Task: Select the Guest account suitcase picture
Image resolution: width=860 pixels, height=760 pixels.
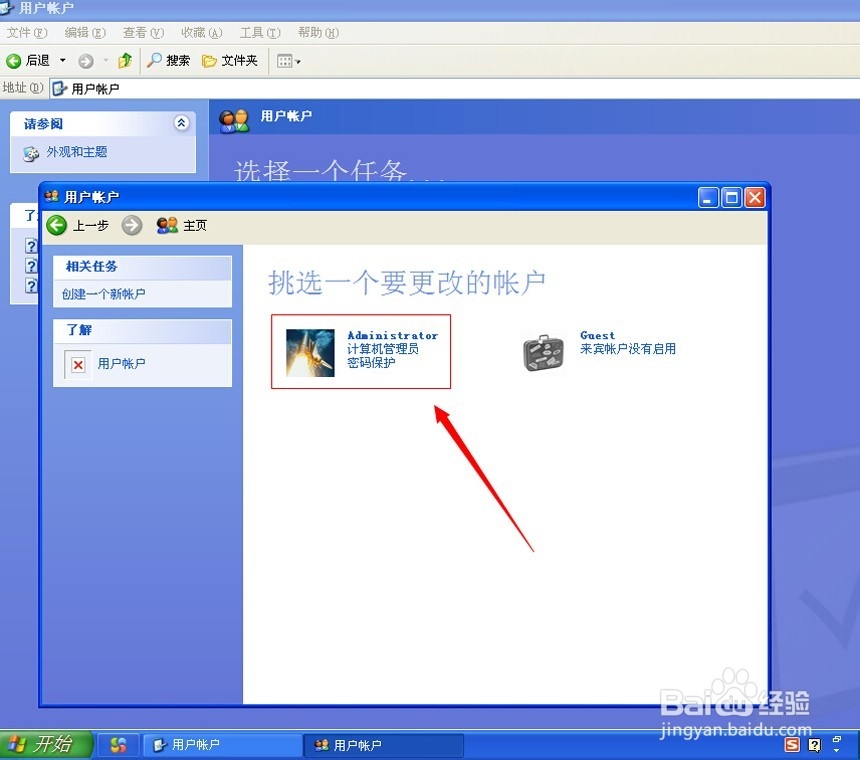Action: click(544, 353)
